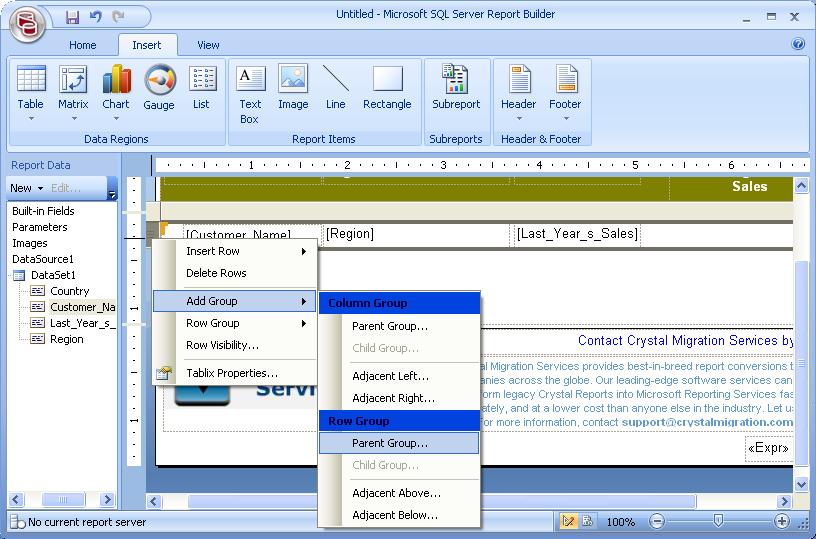
Task: Switch to the Home ribbon tab
Action: pos(83,45)
